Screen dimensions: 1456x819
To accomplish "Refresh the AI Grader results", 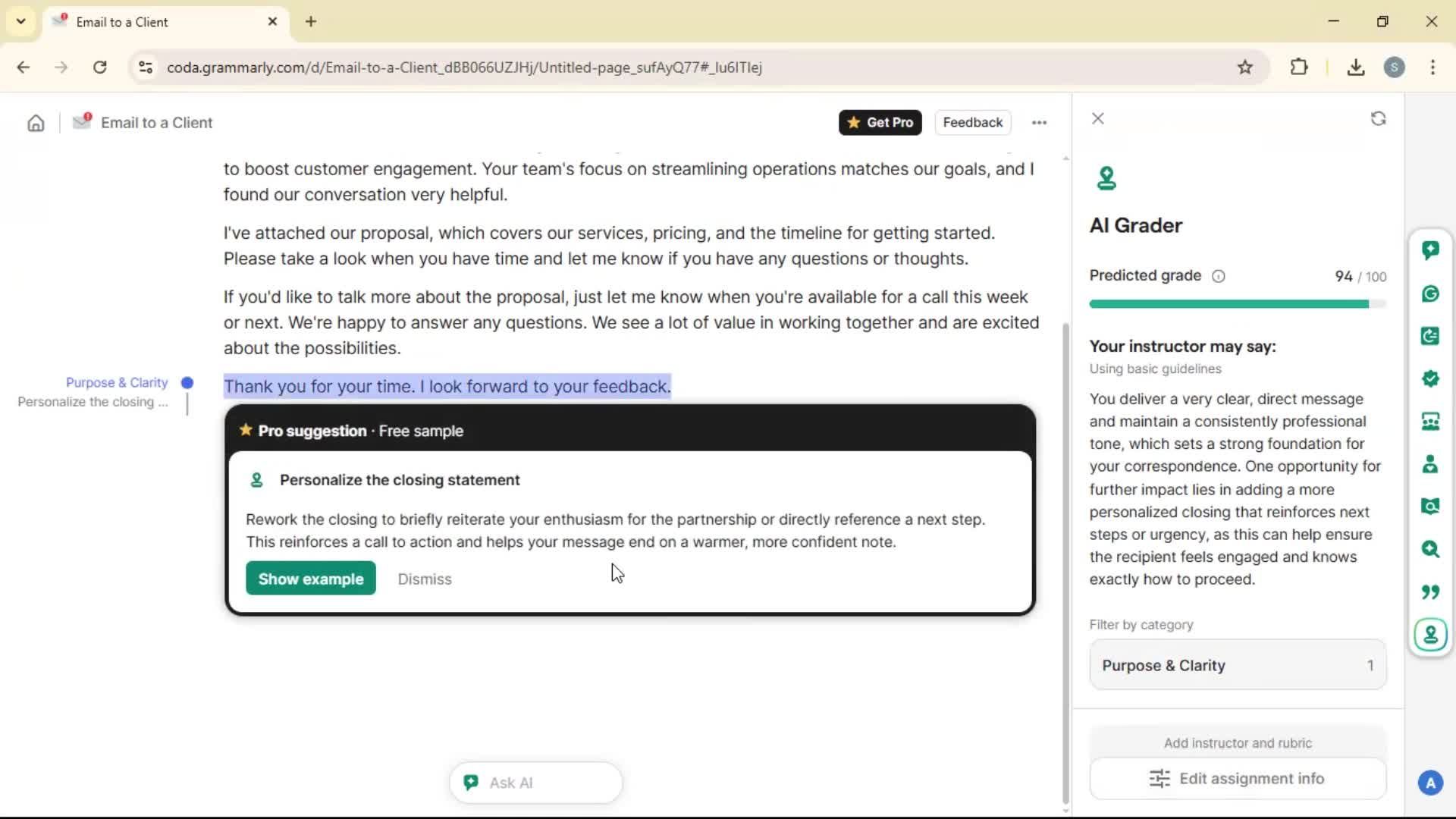I will click(x=1378, y=119).
